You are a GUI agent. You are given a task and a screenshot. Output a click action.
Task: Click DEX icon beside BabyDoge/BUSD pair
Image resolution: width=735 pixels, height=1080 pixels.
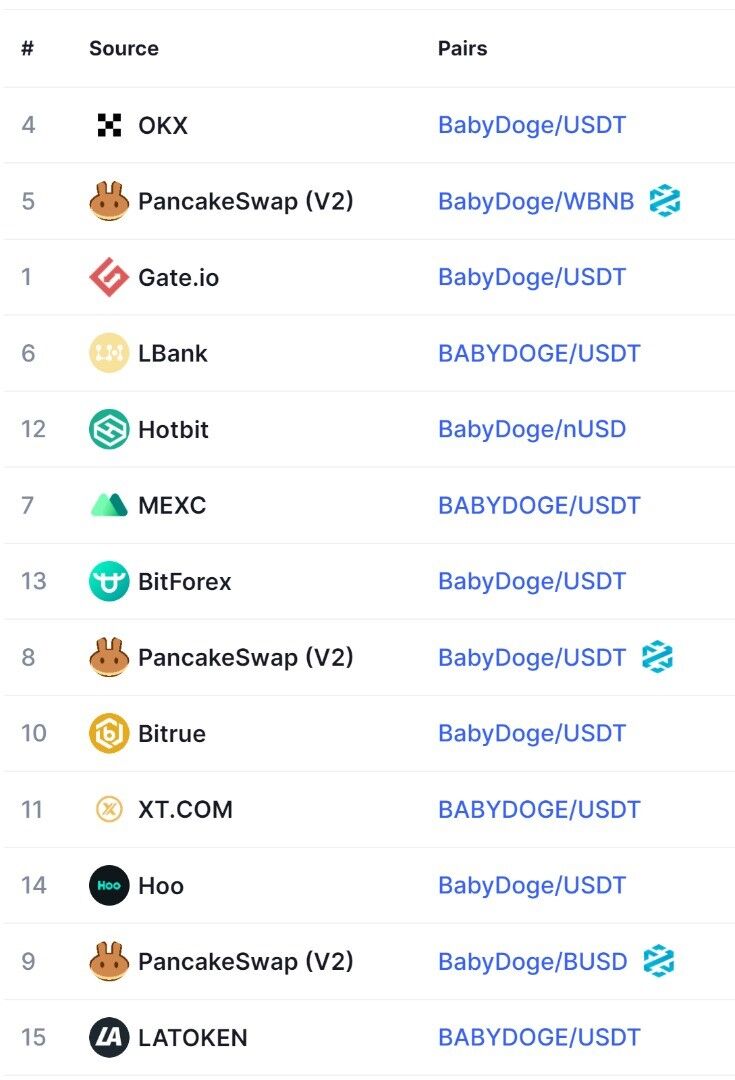(x=658, y=961)
